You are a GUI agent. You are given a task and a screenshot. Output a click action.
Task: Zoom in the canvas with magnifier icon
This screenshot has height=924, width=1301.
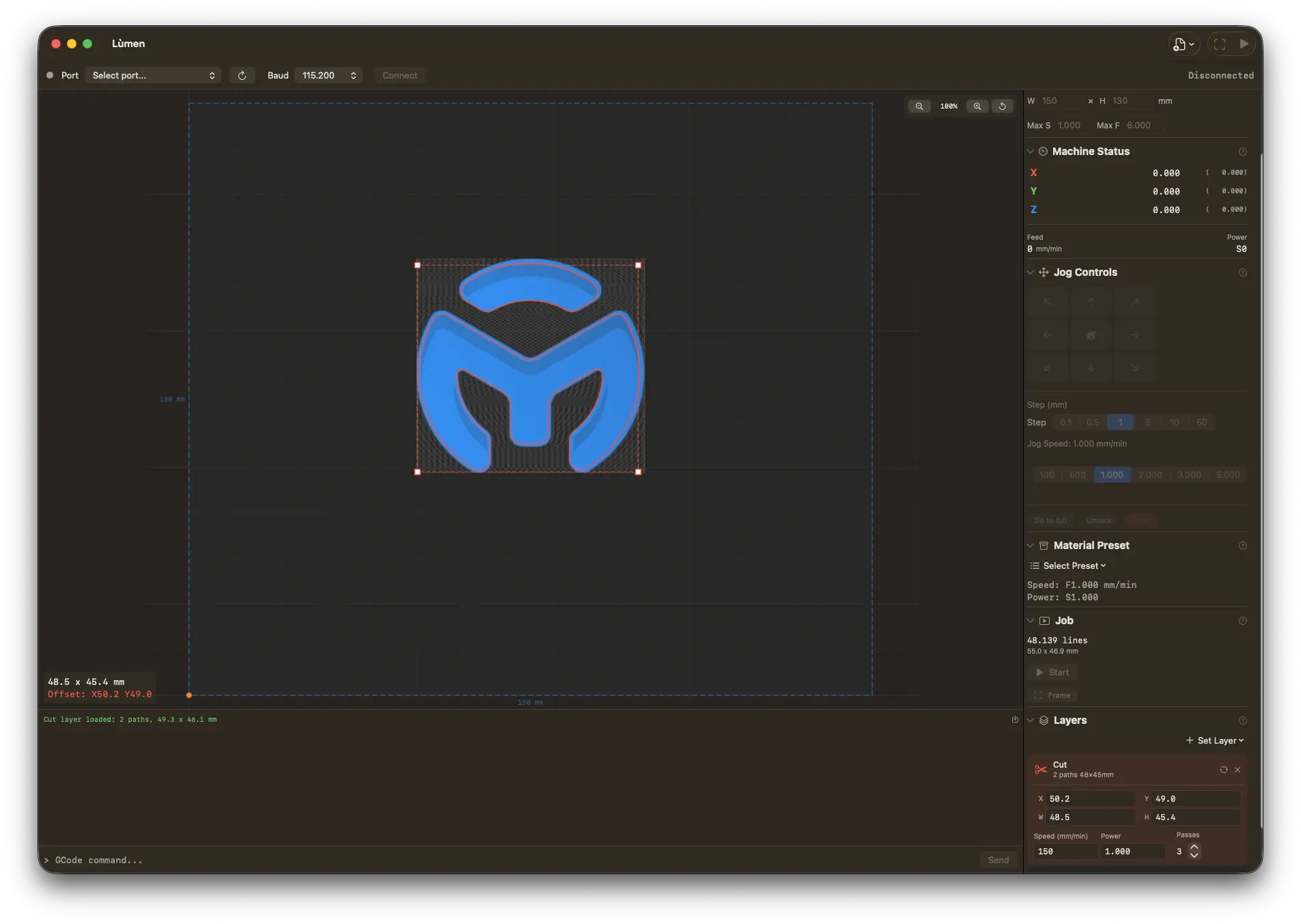977,107
